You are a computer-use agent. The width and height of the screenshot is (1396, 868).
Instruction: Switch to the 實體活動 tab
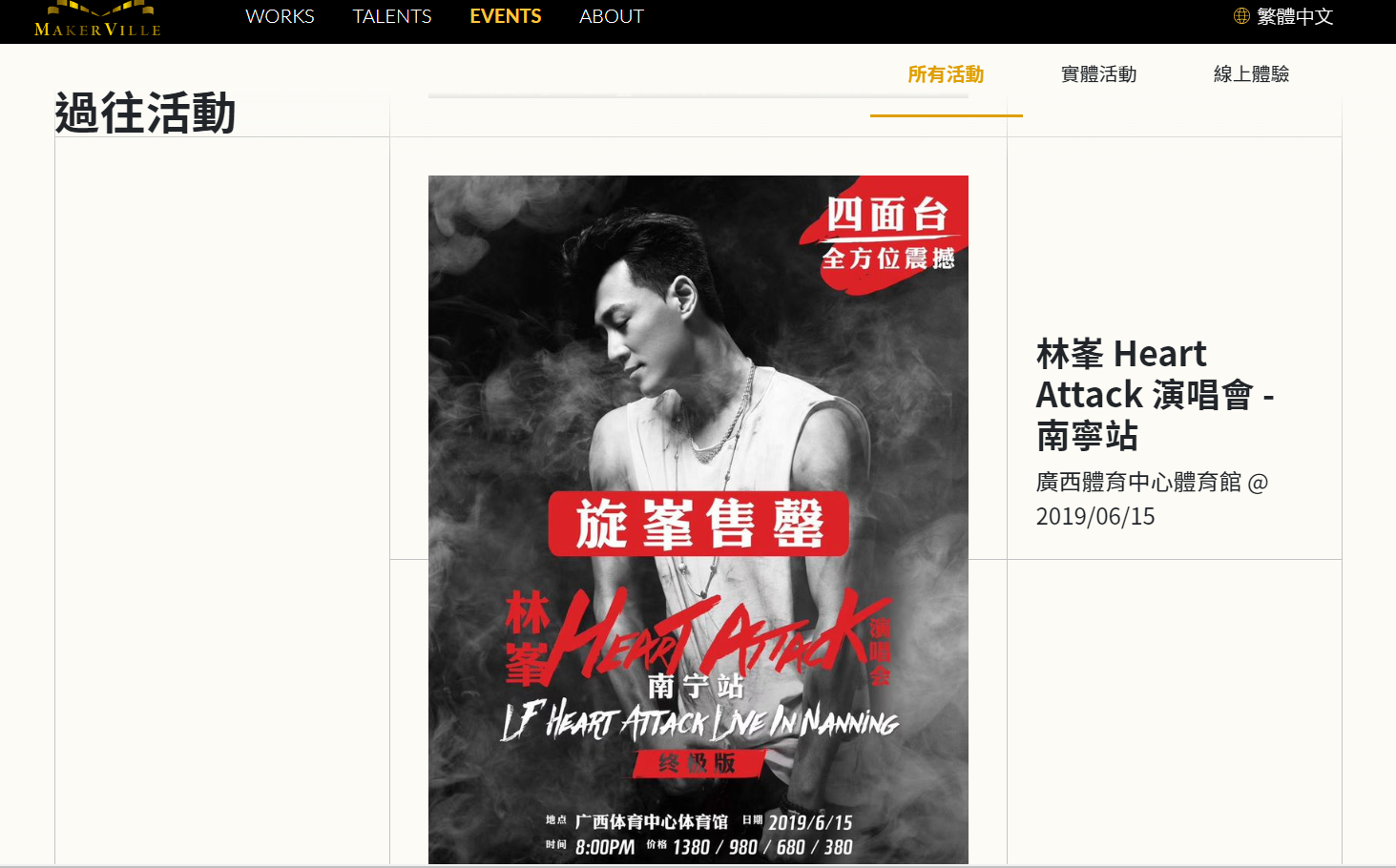[x=1098, y=74]
